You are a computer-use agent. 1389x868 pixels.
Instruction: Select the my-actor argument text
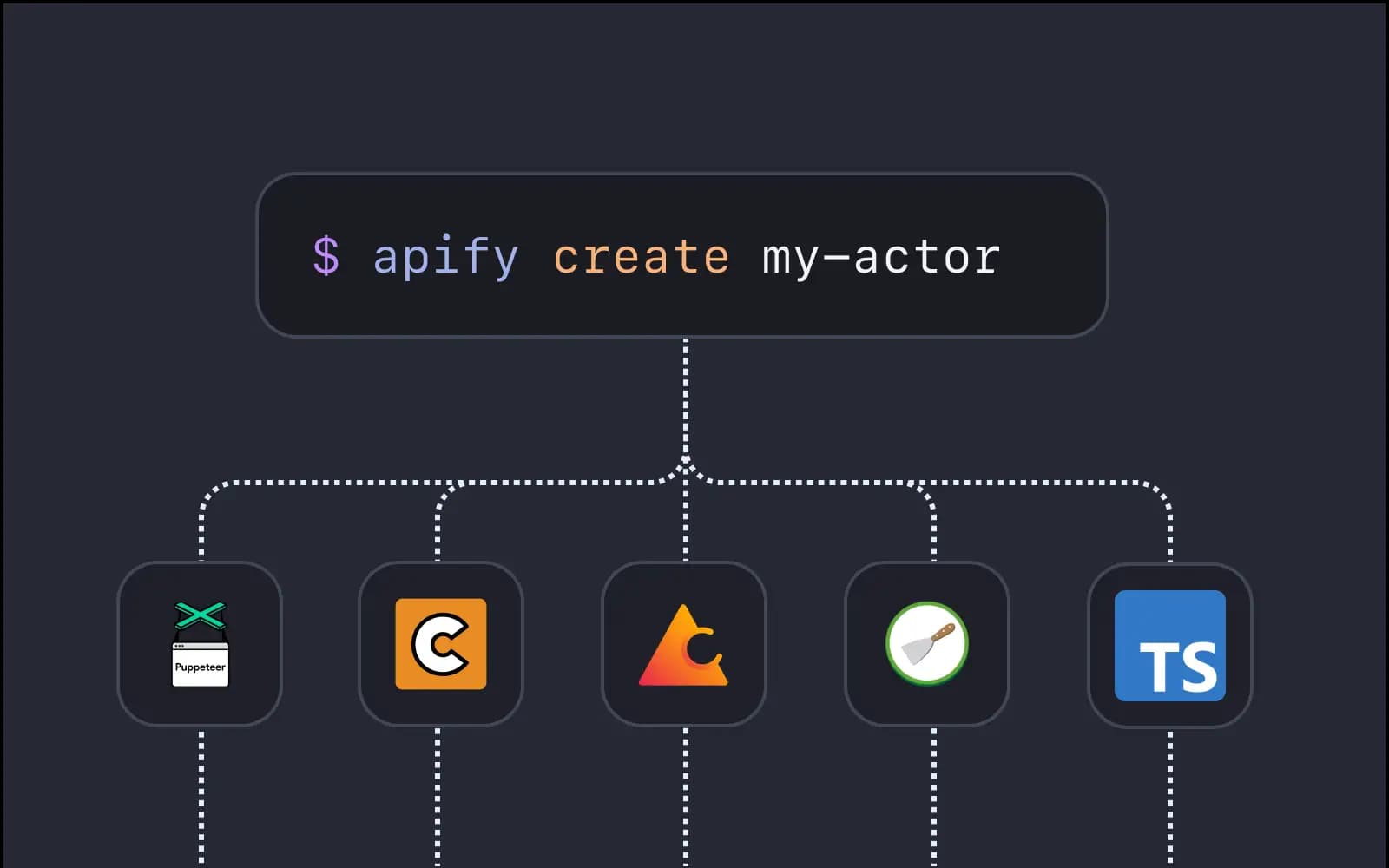click(x=879, y=254)
